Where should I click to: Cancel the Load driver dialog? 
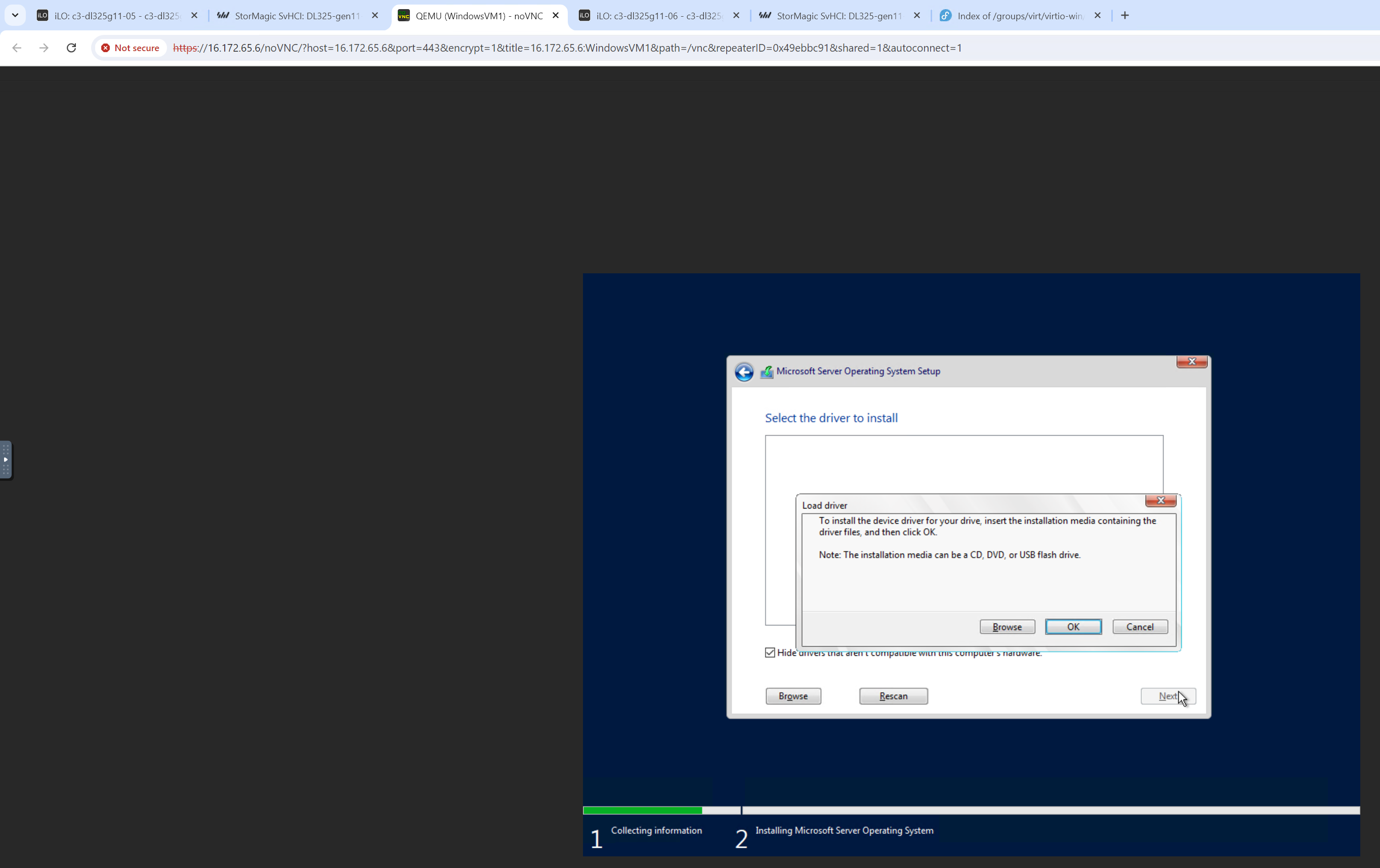coord(1140,627)
